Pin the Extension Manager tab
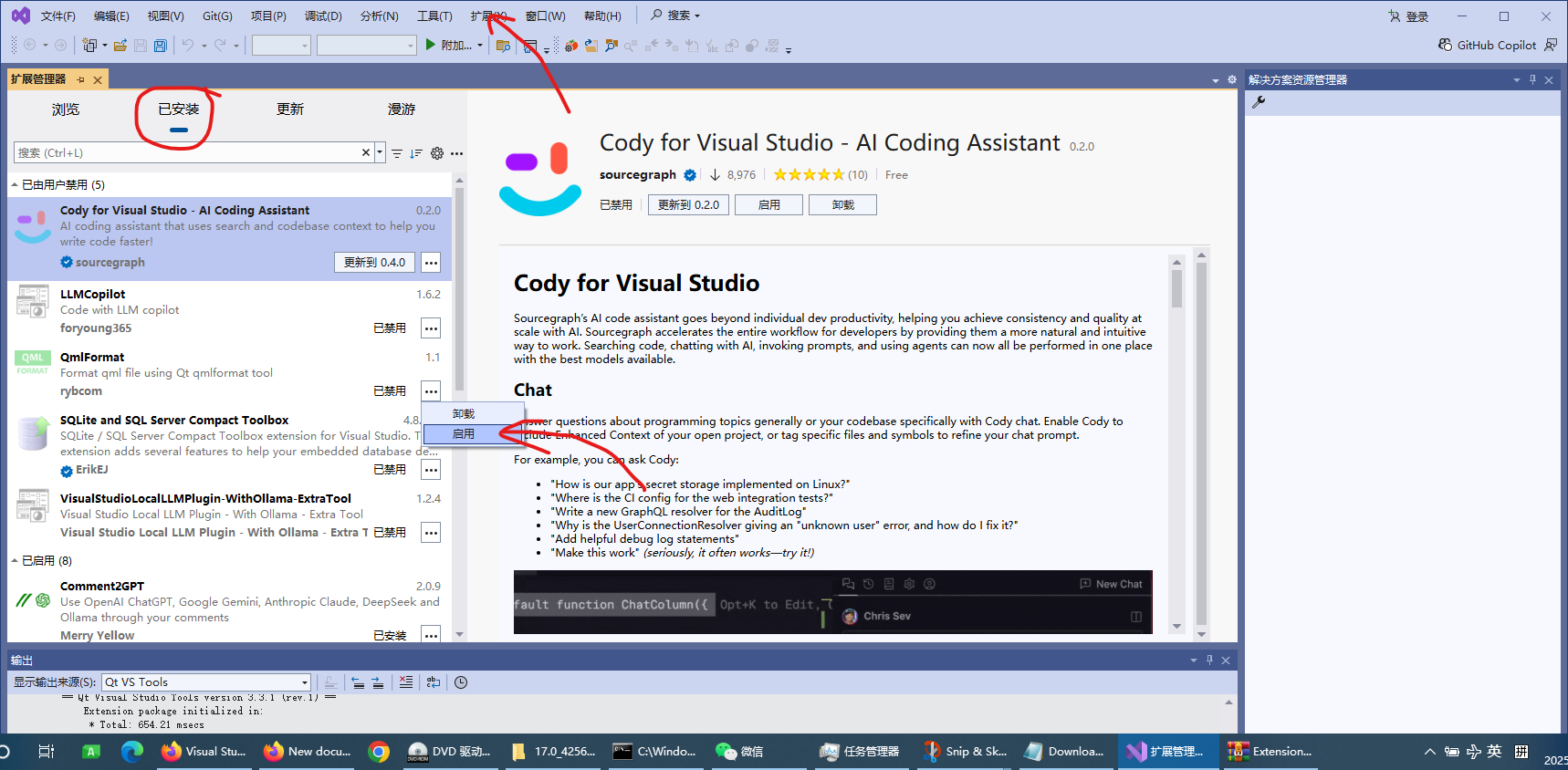 pyautogui.click(x=80, y=79)
